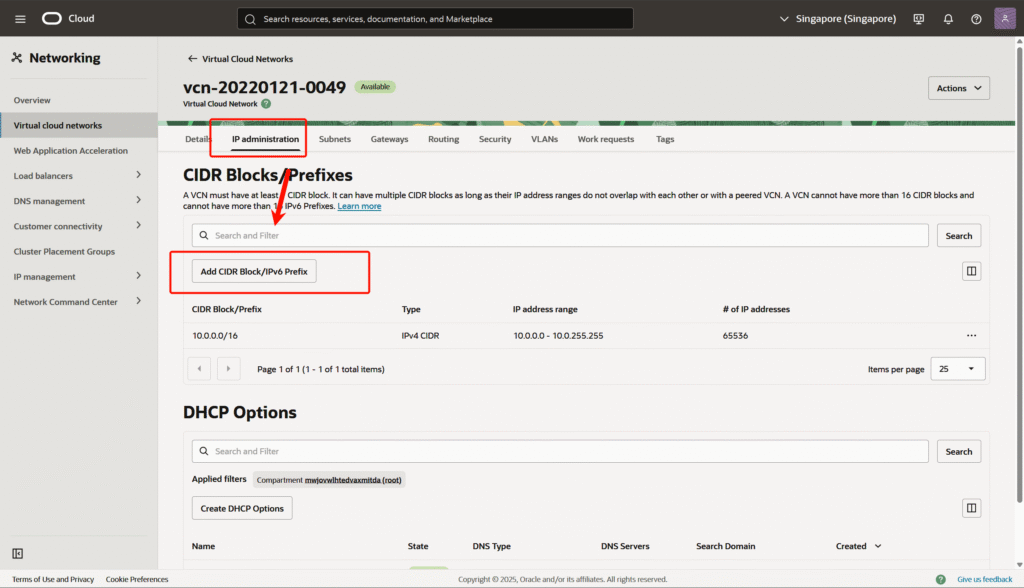
Task: Collapse the sidebar using the bottom-left icon
Action: [18, 553]
